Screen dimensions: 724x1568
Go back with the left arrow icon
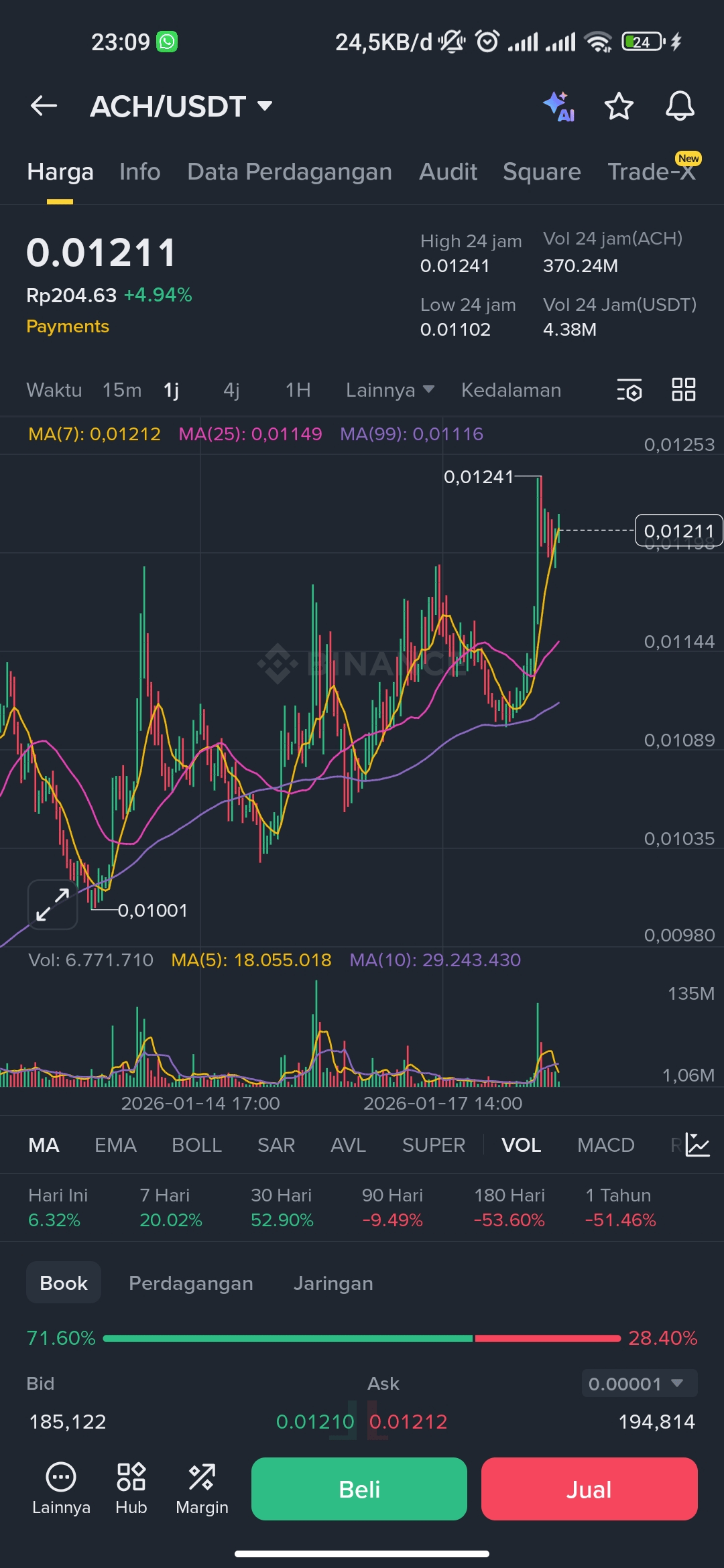click(44, 106)
